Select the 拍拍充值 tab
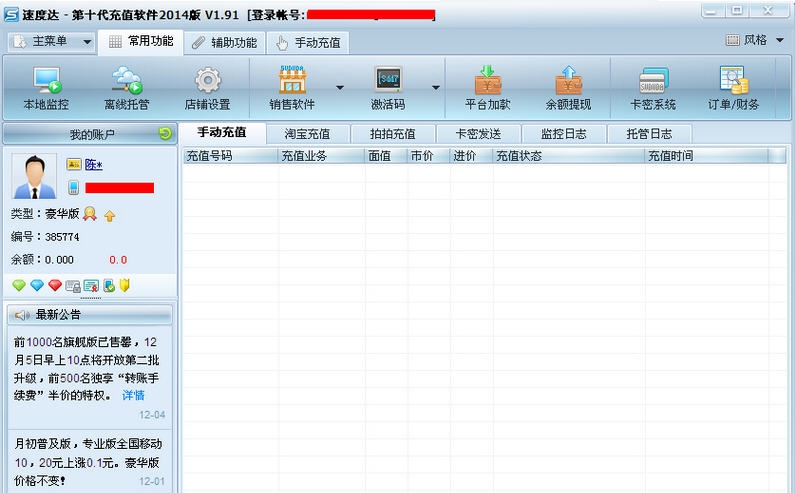795x493 pixels. [x=392, y=134]
